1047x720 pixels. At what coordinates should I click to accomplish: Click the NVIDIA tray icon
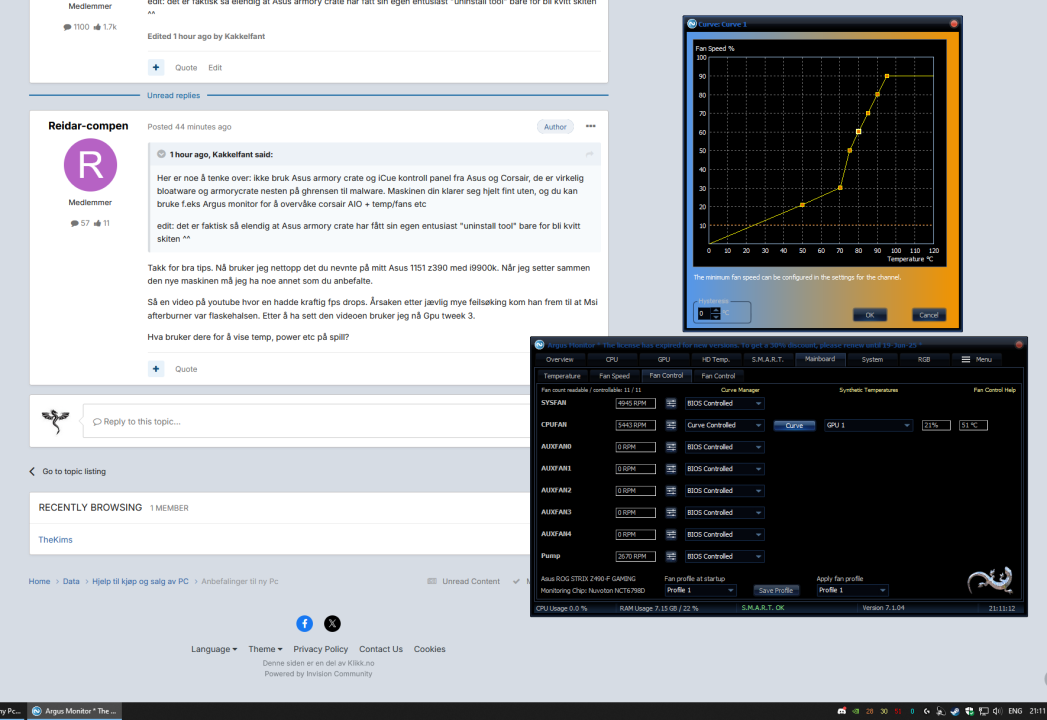click(856, 711)
